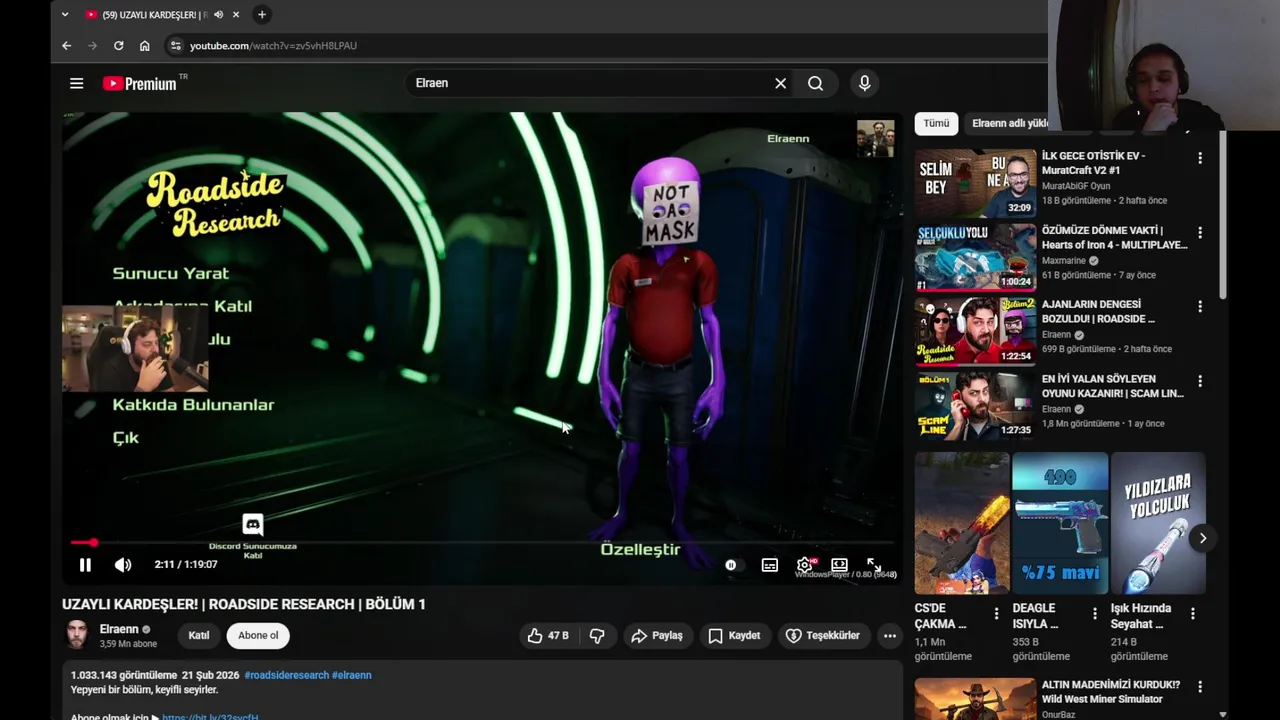Clear the search box with the X icon
Screen dimensions: 1280x720
pyautogui.click(x=780, y=83)
